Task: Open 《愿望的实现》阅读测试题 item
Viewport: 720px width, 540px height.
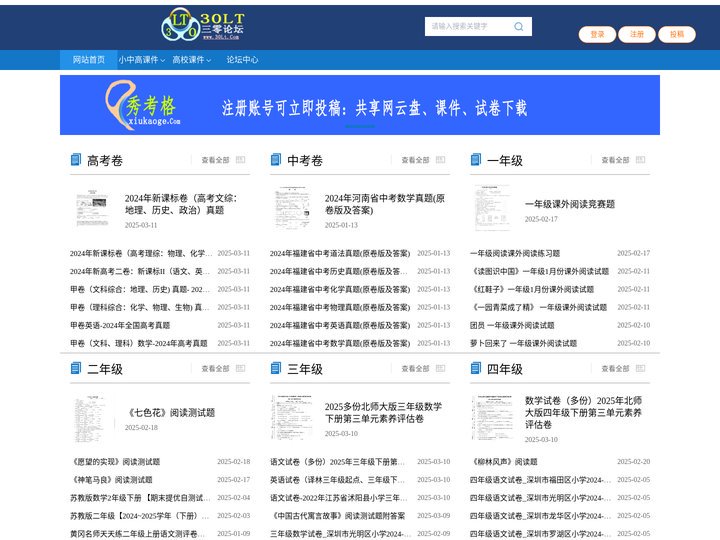Action: 115,461
